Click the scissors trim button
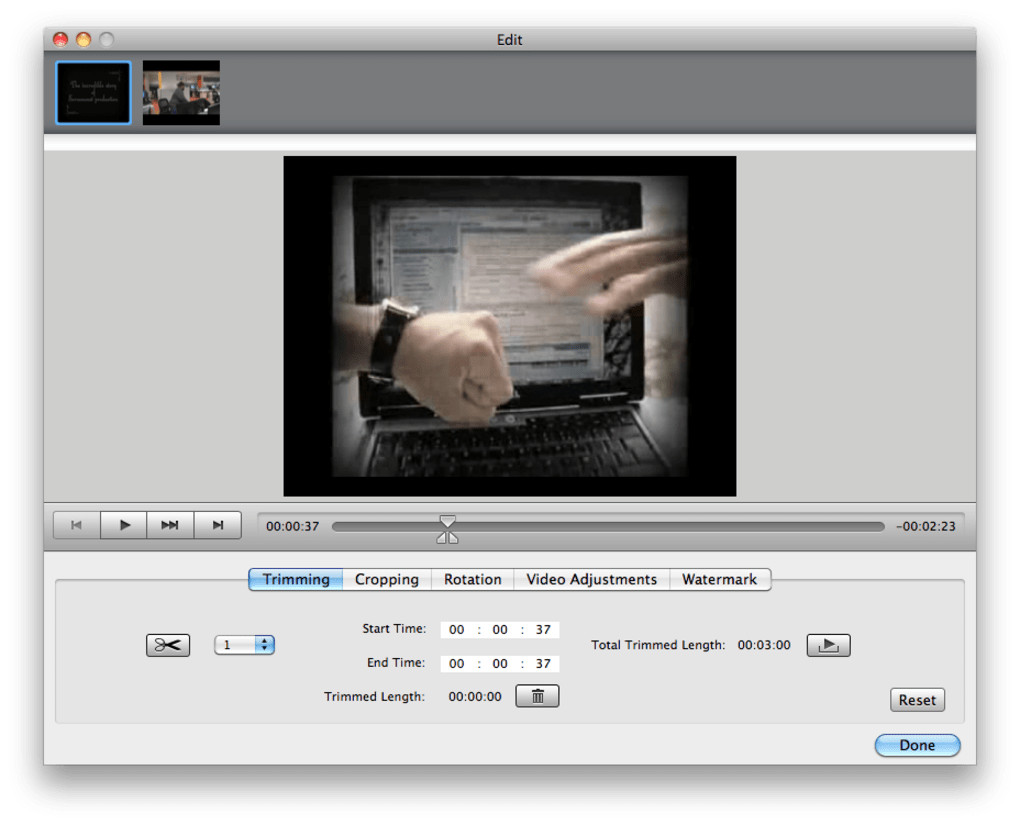The image size is (1020, 825). (168, 645)
